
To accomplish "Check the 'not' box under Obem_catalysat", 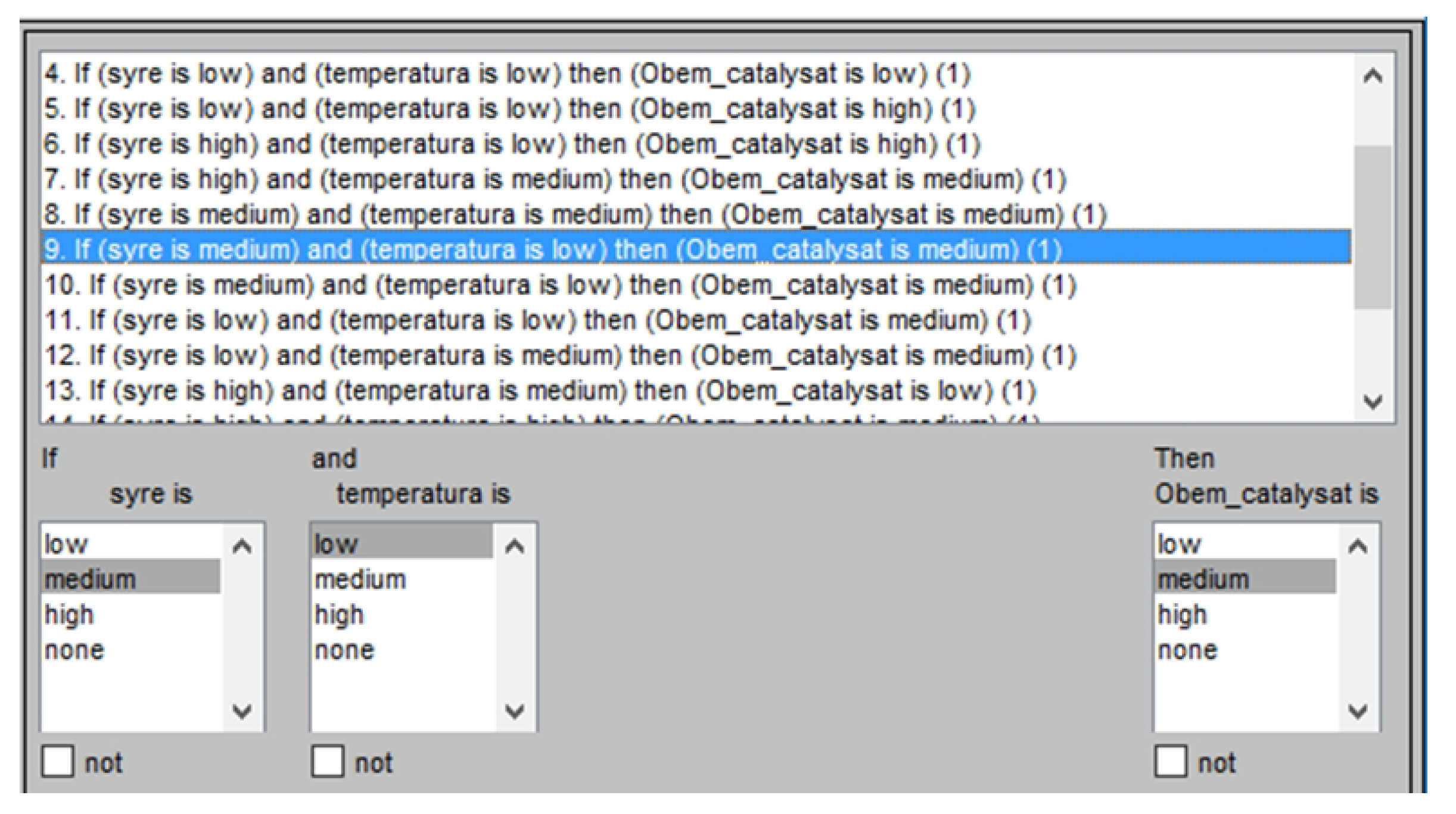I will point(1171,762).
